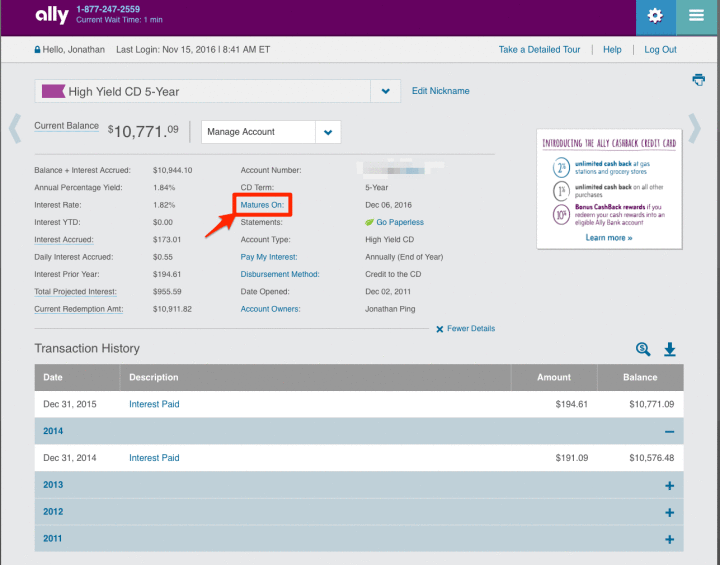Screen dimensions: 720x565
Task: Download transaction history arrow icon
Action: (670, 349)
